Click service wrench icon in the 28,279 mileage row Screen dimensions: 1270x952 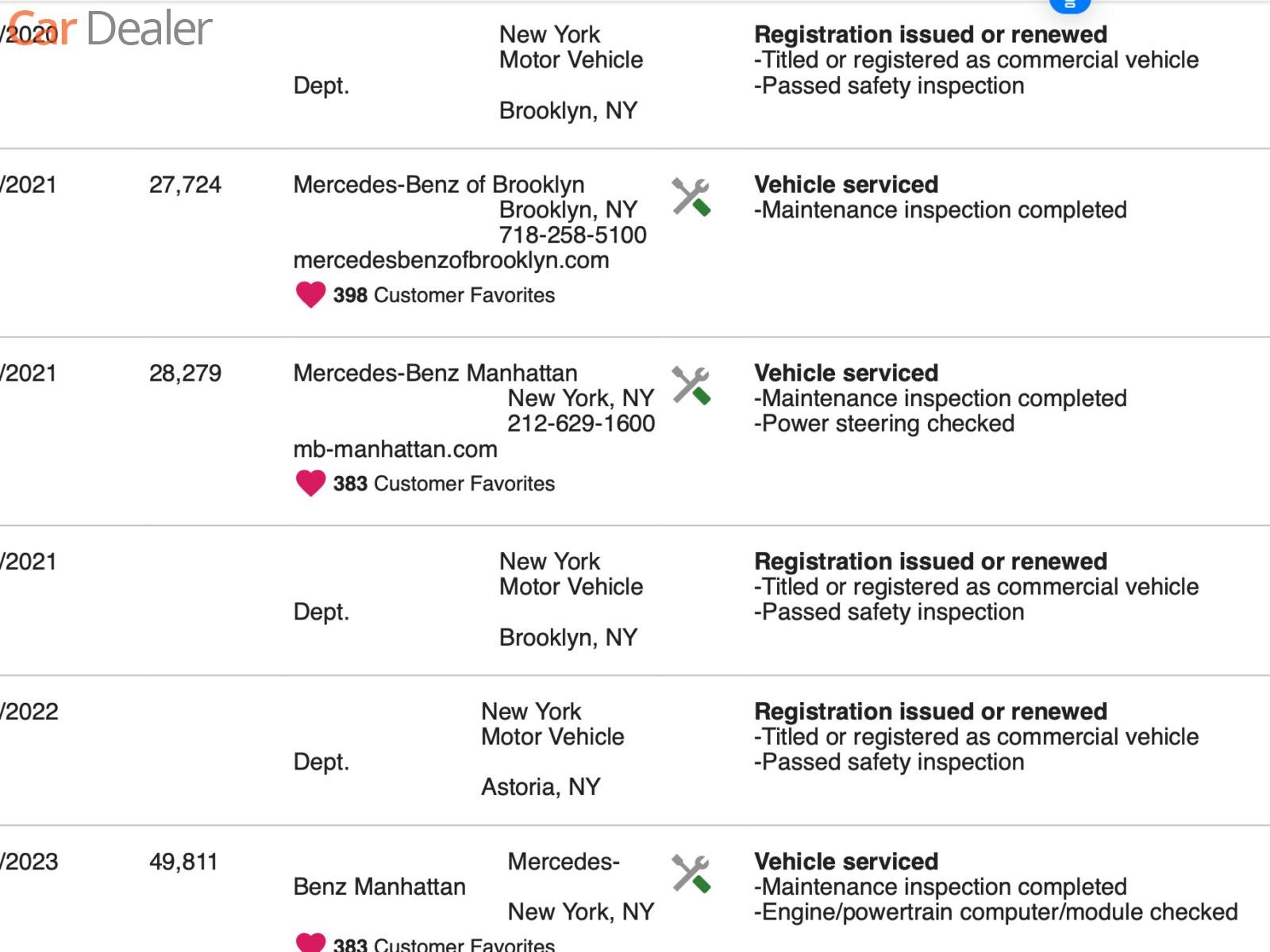(691, 386)
